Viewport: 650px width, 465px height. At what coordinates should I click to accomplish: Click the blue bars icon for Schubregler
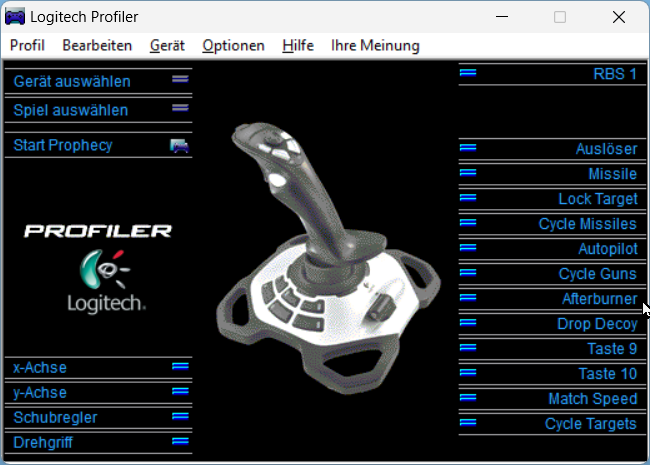(180, 416)
